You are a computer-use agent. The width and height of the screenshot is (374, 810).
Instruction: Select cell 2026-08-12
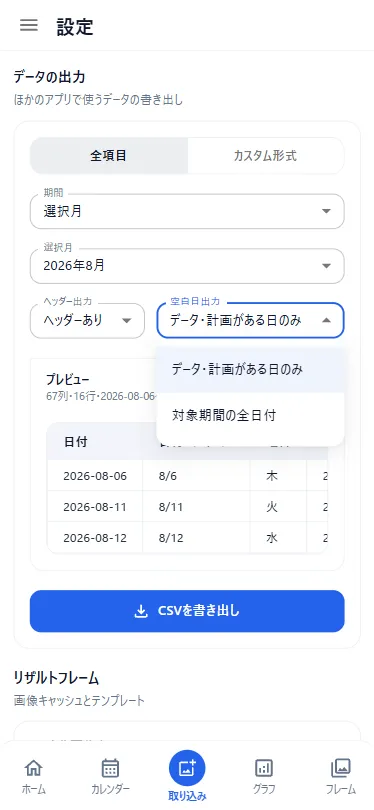pyautogui.click(x=95, y=538)
